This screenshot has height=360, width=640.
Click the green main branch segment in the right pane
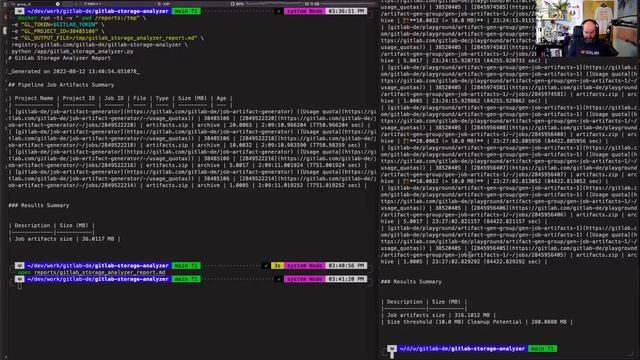(x=542, y=349)
